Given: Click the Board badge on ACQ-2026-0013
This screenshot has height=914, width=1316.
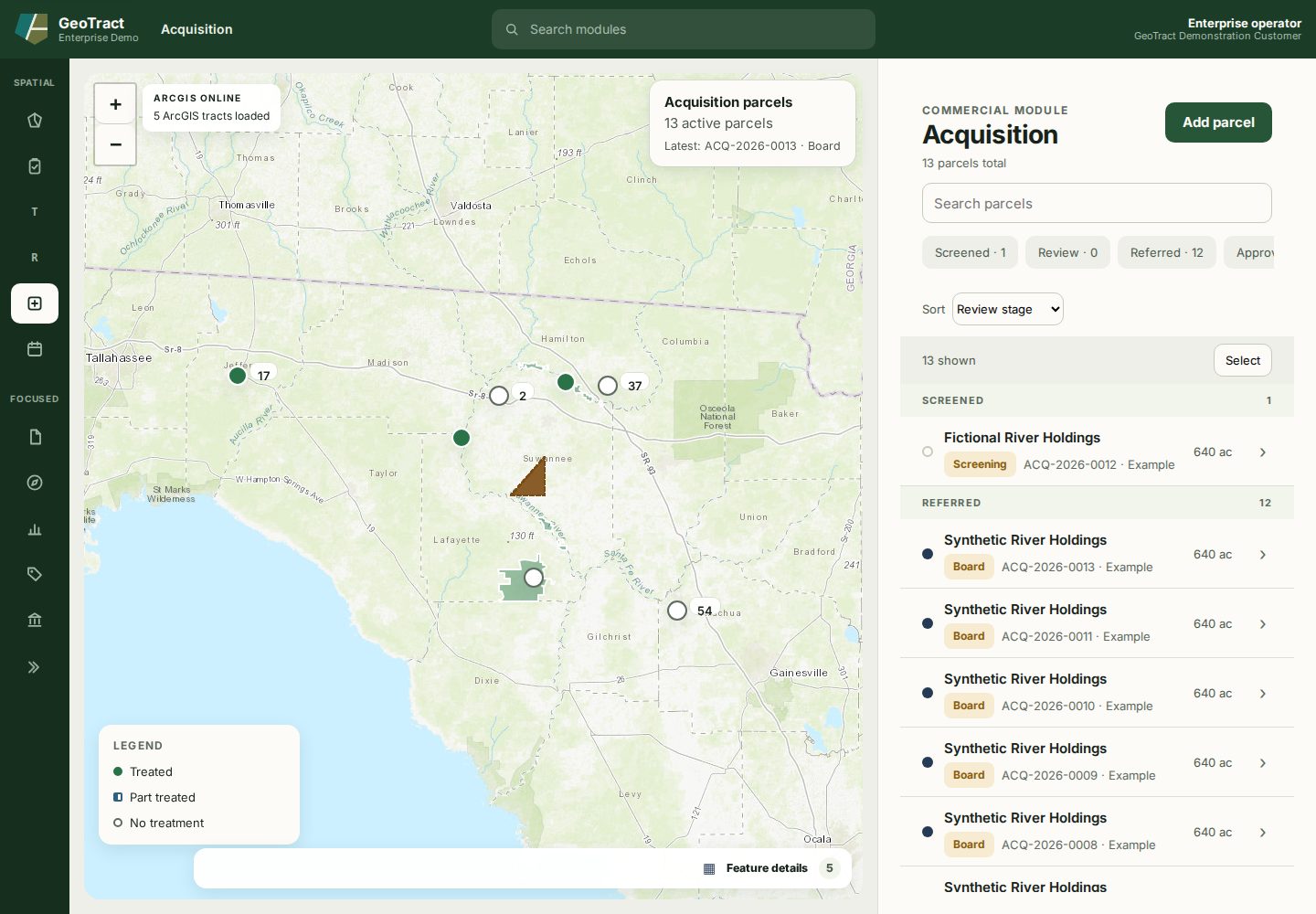Looking at the screenshot, I should coord(969,567).
